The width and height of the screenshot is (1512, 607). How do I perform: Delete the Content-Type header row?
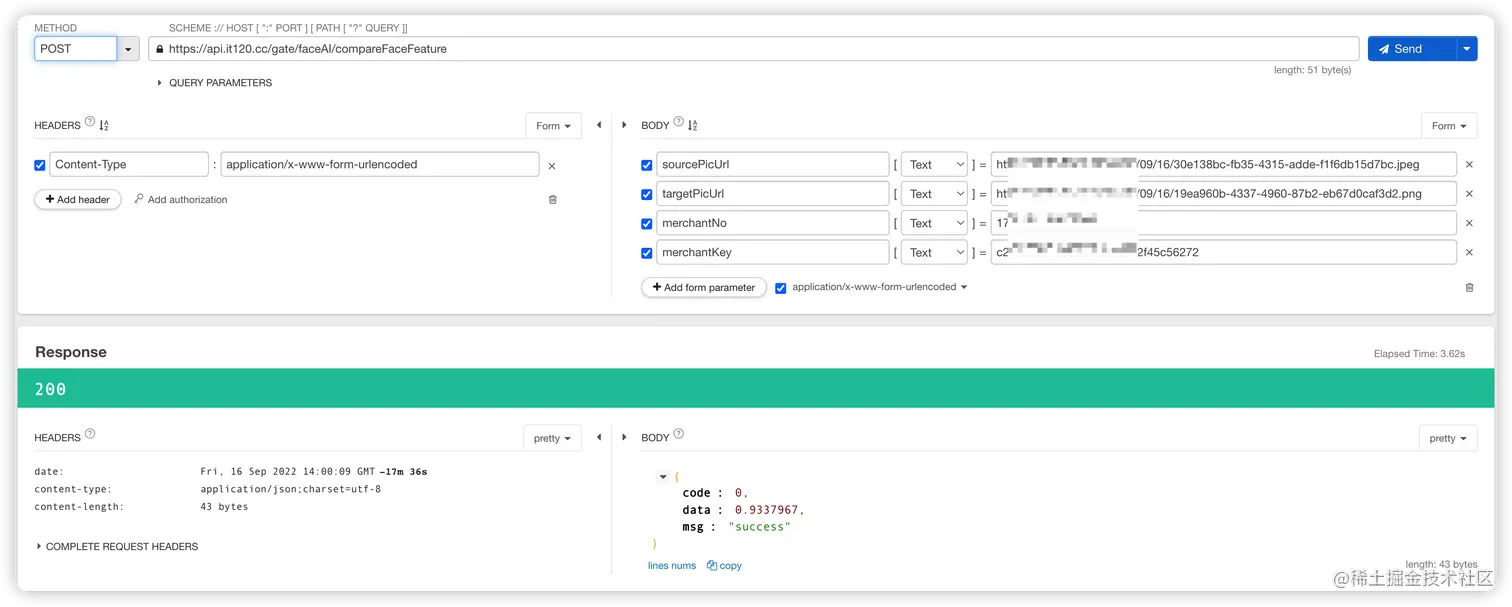point(552,165)
